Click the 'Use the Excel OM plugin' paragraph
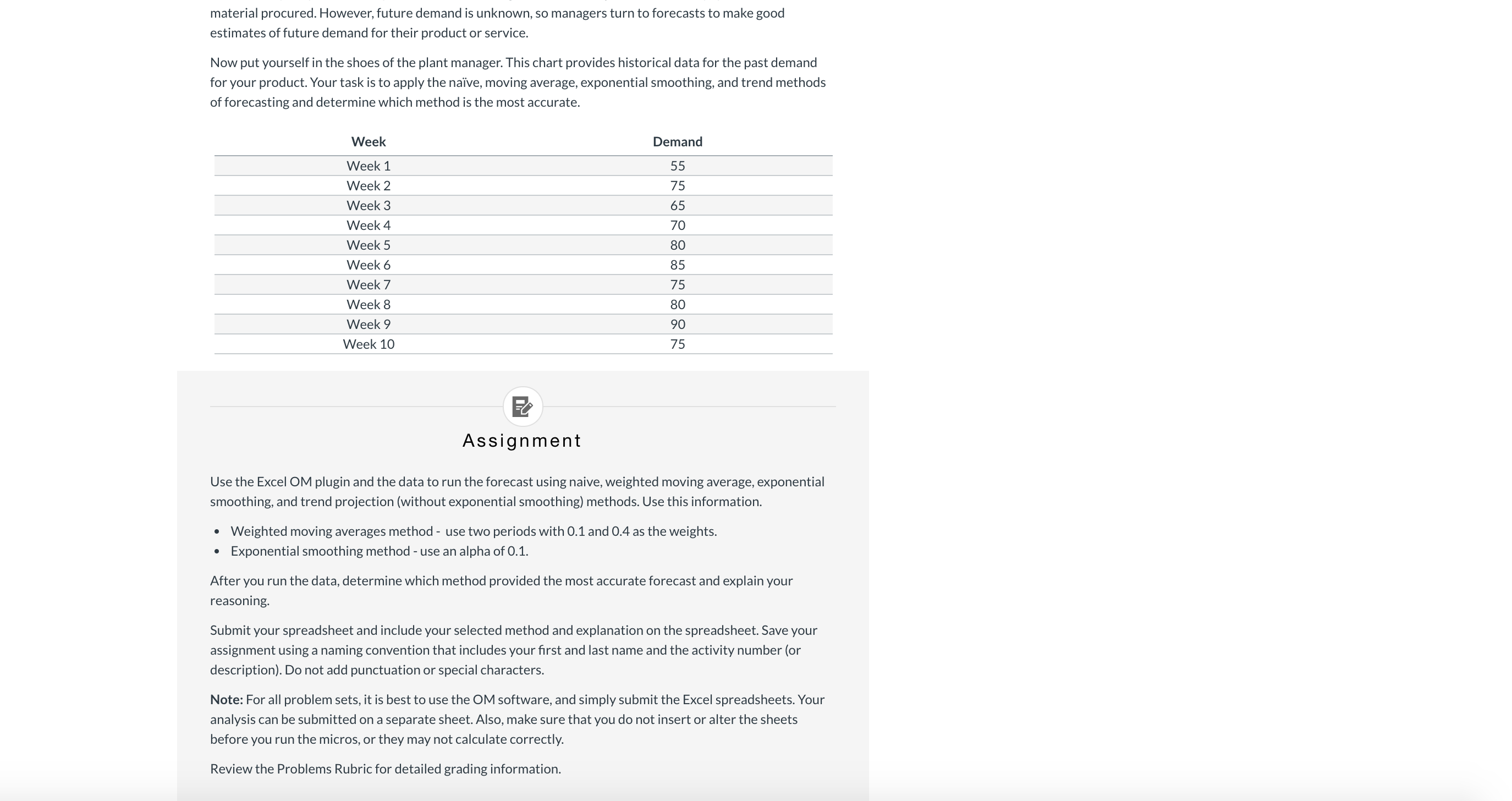 click(x=517, y=491)
